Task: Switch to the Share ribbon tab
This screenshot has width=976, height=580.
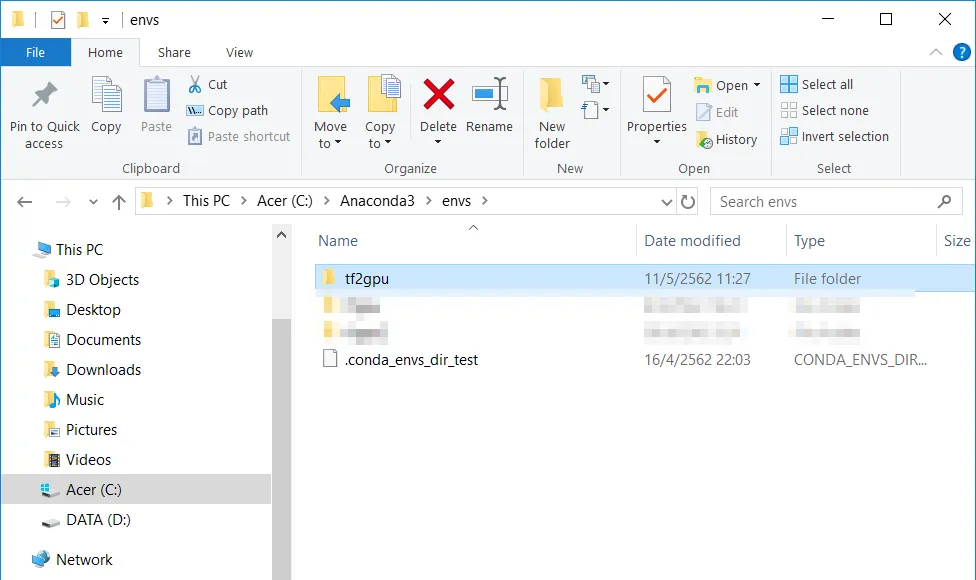Action: [174, 52]
